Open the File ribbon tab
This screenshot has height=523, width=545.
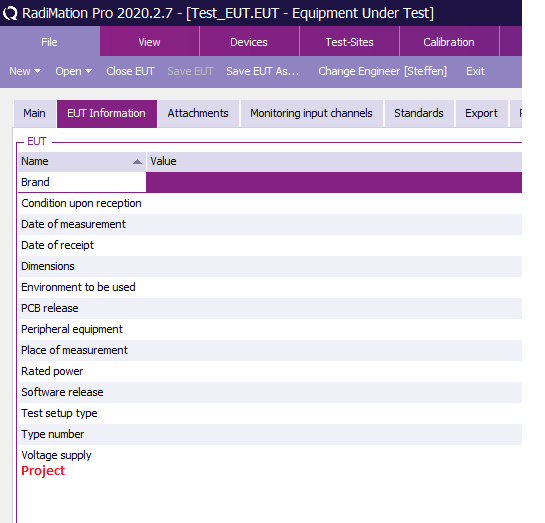(49, 42)
